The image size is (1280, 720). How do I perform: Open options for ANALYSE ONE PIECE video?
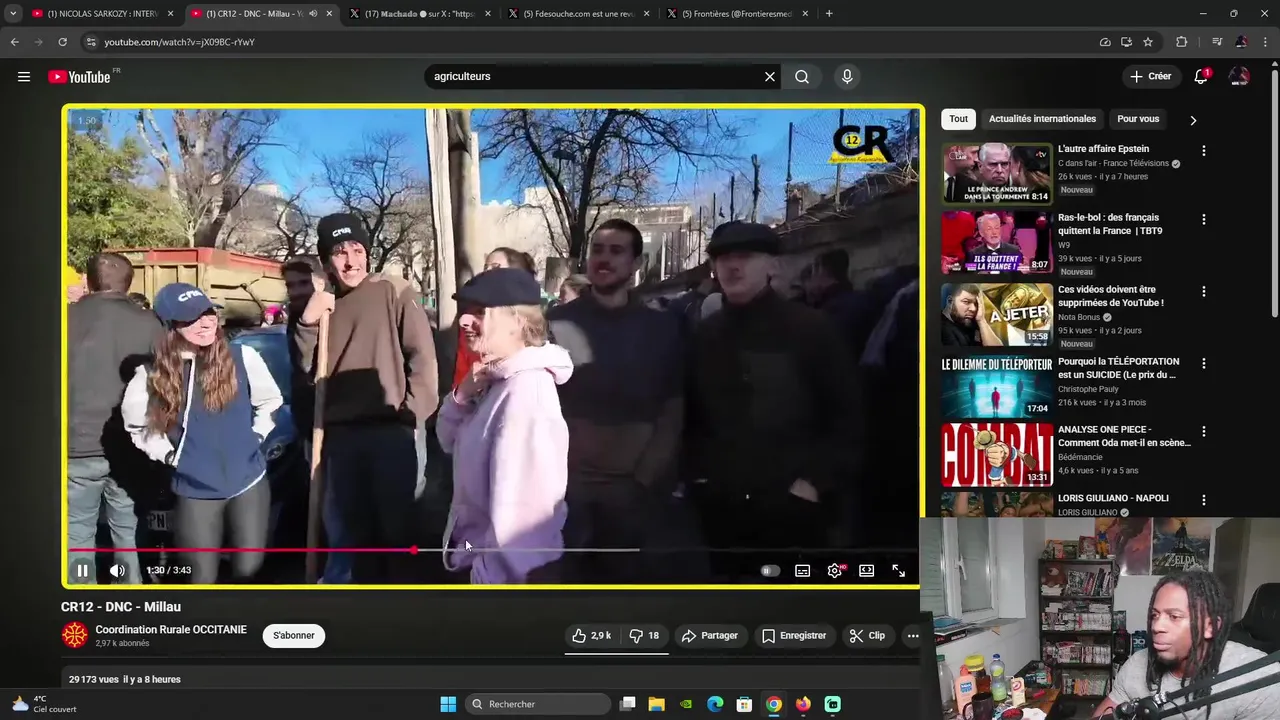coord(1204,432)
